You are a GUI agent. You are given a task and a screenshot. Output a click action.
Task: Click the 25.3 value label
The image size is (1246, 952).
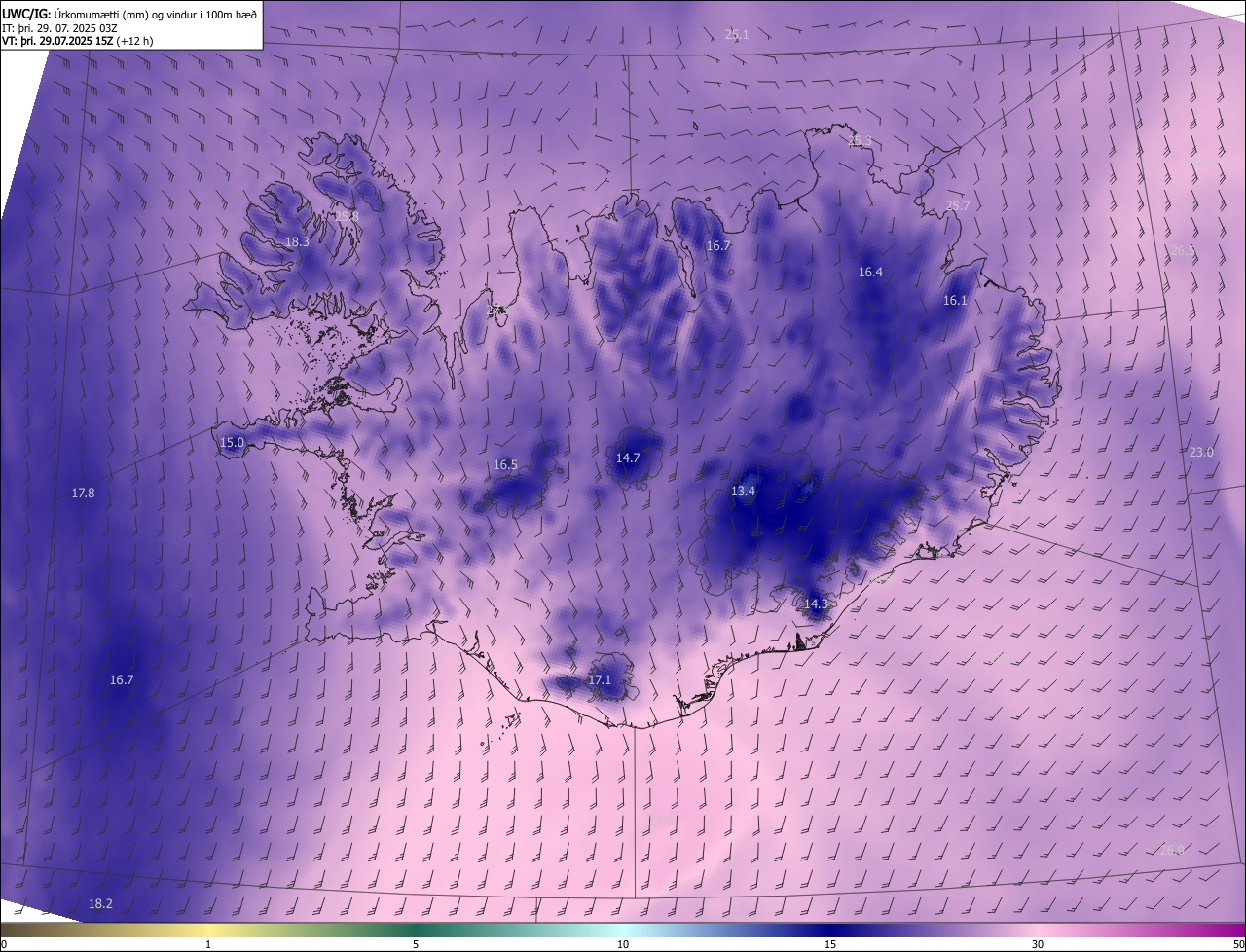pyautogui.click(x=861, y=141)
